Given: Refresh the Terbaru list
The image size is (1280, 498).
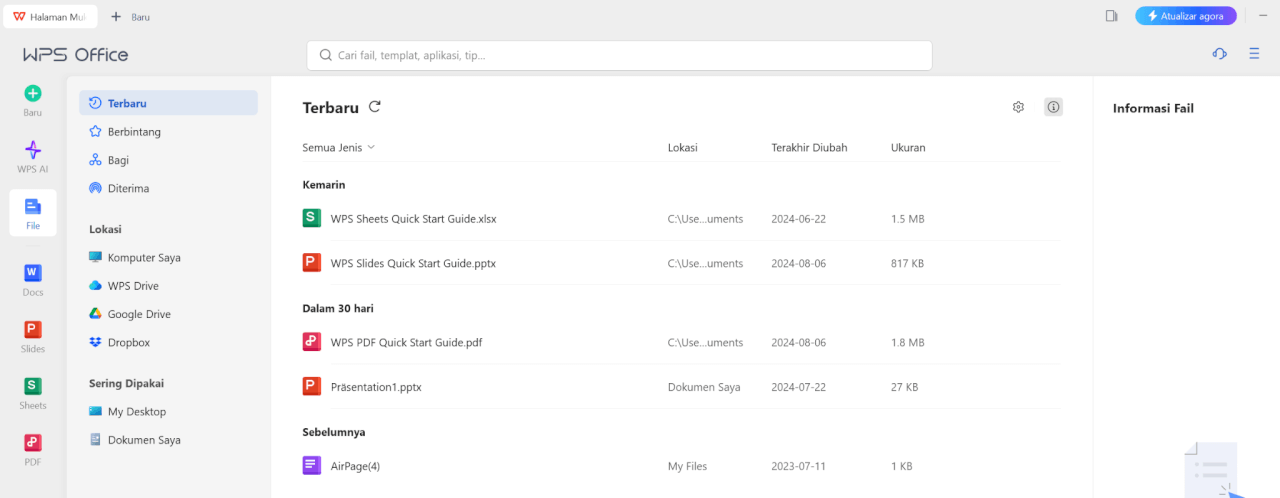Looking at the screenshot, I should point(375,107).
